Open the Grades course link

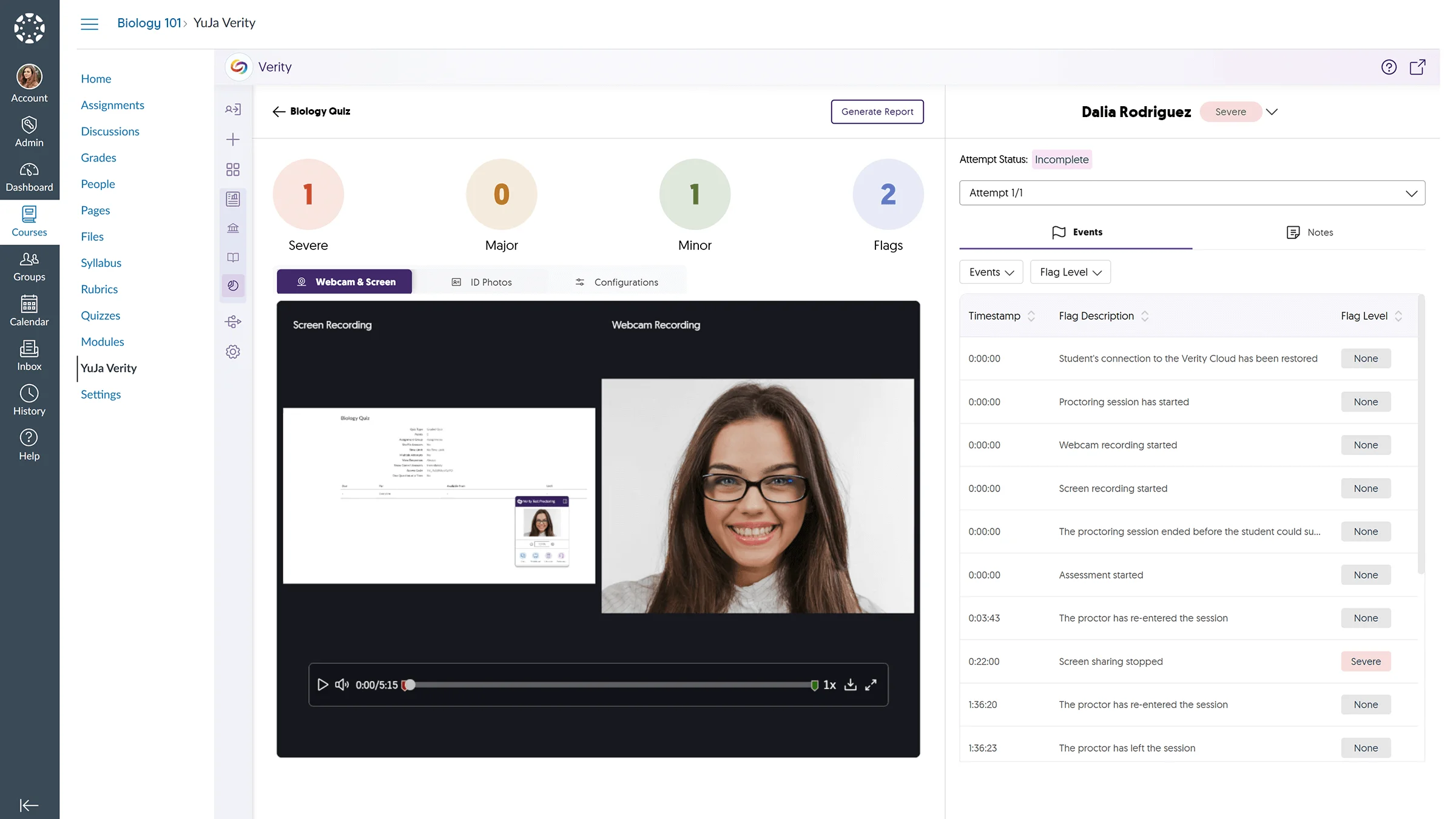point(98,158)
